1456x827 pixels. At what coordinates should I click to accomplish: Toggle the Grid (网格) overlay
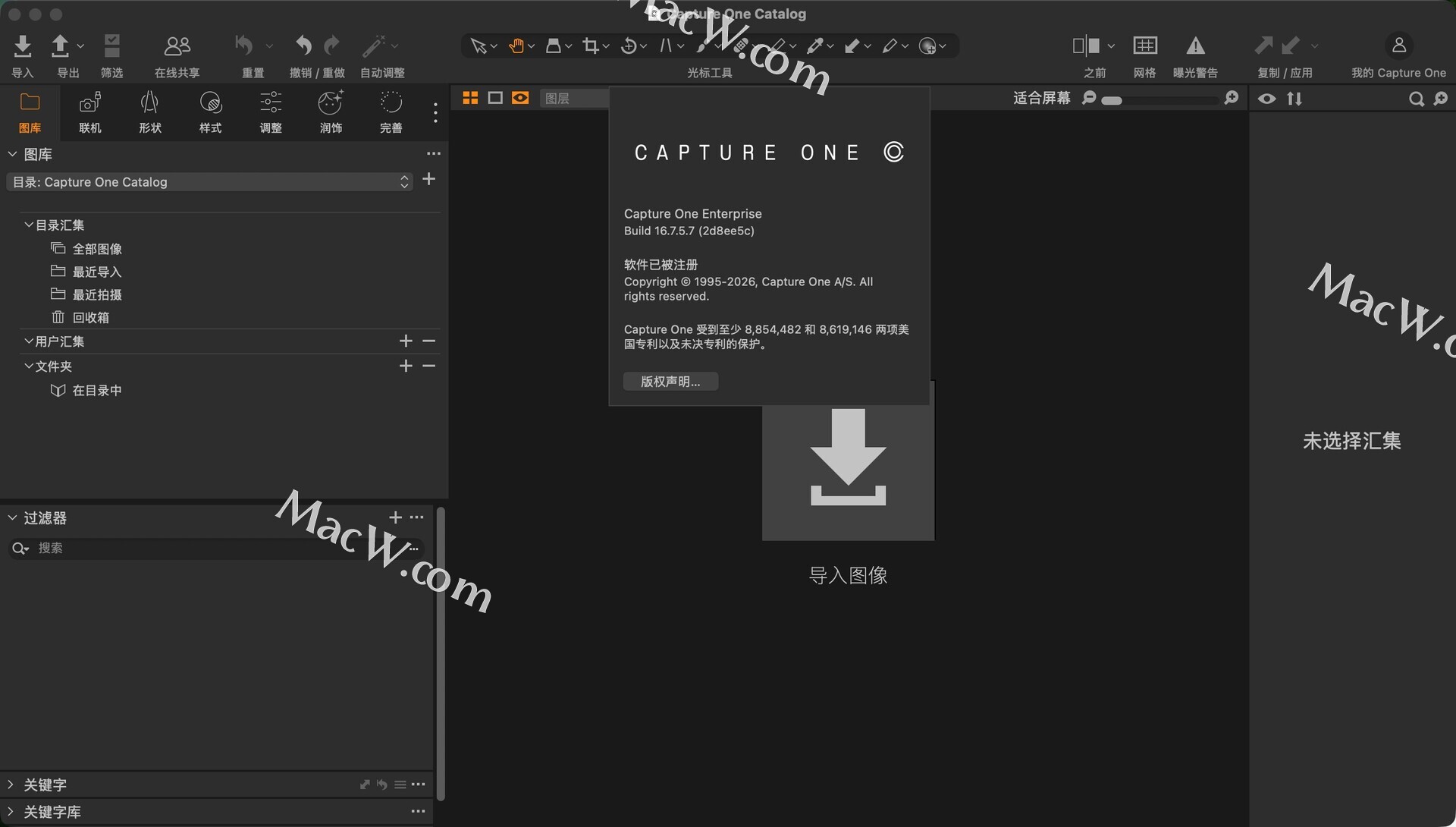1144,46
